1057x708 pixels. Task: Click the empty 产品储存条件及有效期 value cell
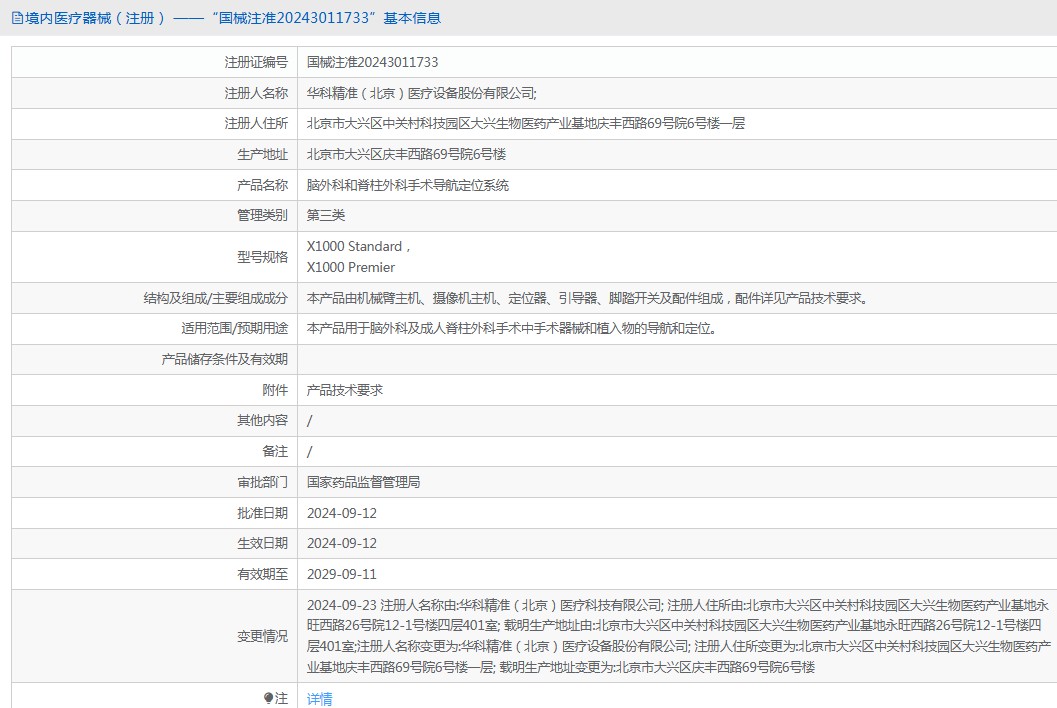point(676,359)
